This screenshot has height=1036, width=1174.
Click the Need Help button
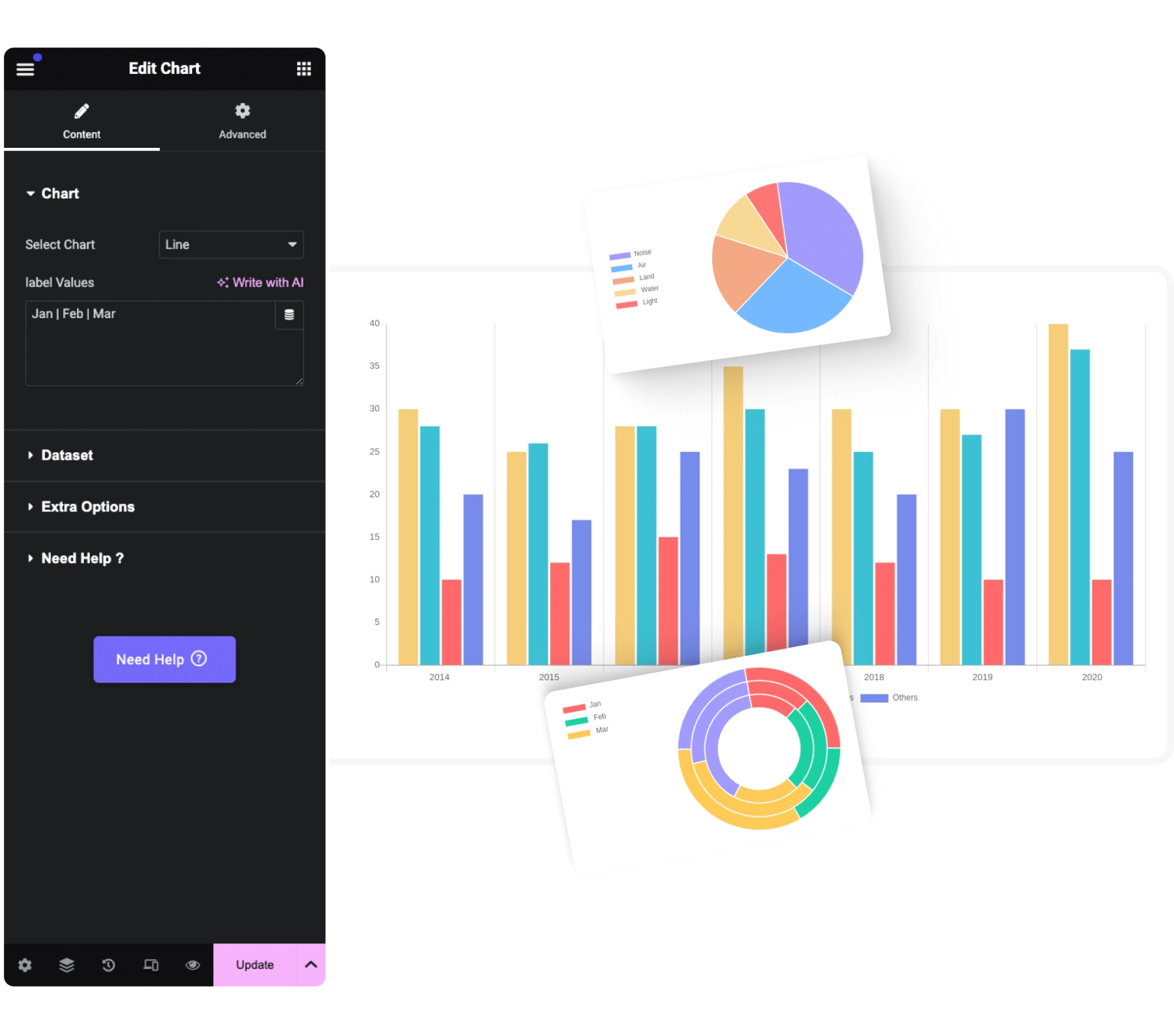point(163,659)
